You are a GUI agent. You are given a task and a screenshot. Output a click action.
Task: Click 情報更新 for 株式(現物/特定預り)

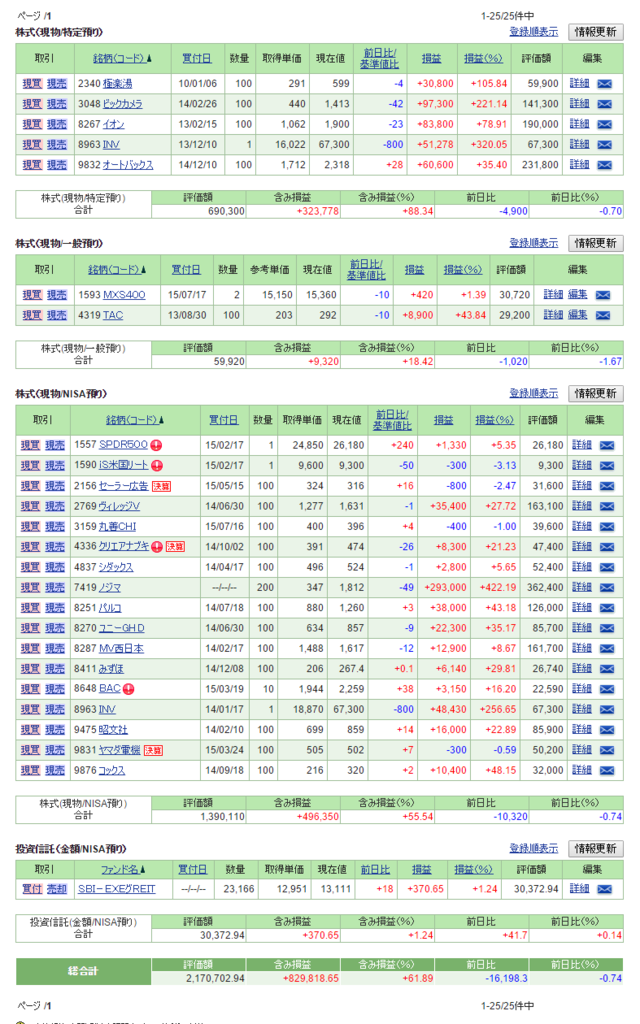coord(596,32)
